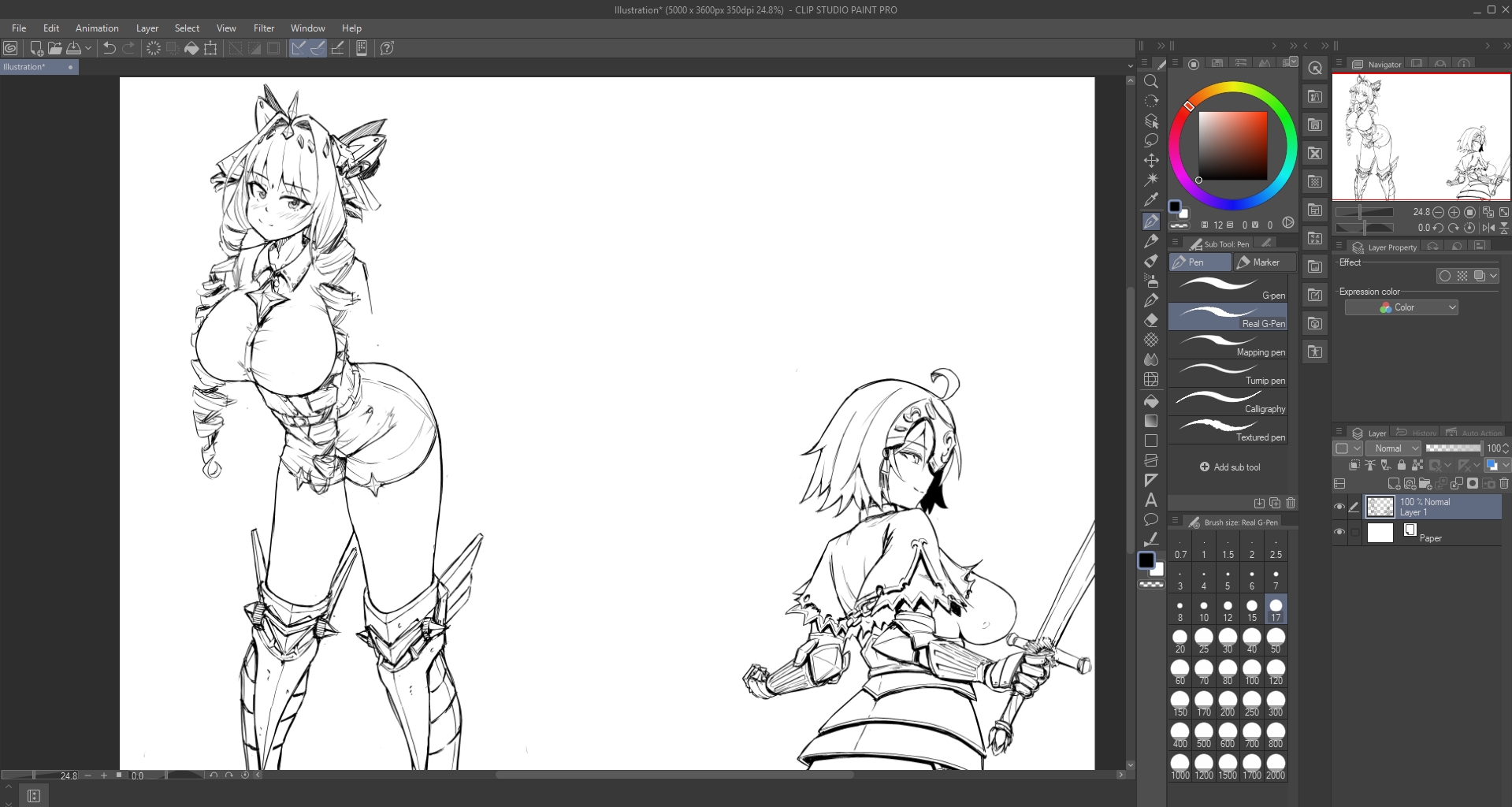Select the Move layer tool
Screen dimensions: 1512x807
(1151, 160)
